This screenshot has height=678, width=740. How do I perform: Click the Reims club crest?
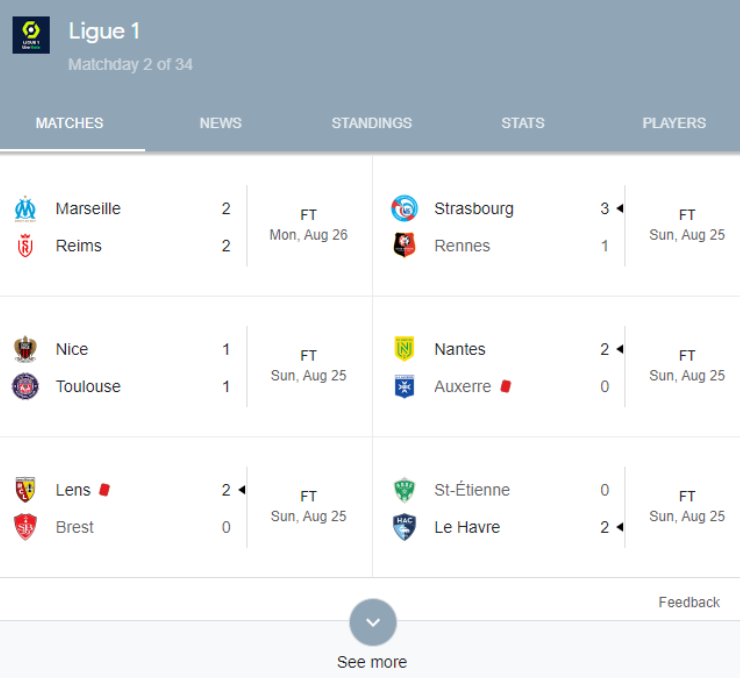[25, 246]
